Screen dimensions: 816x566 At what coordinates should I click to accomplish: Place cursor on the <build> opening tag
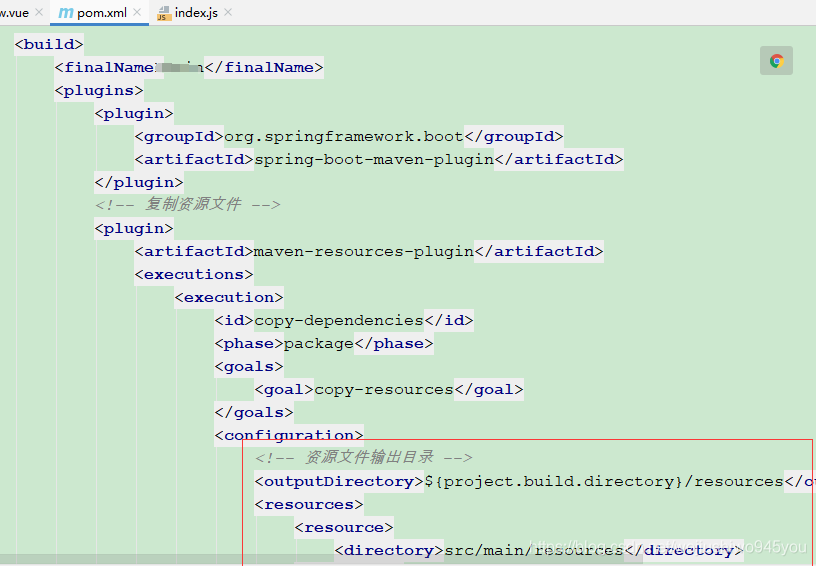[49, 44]
